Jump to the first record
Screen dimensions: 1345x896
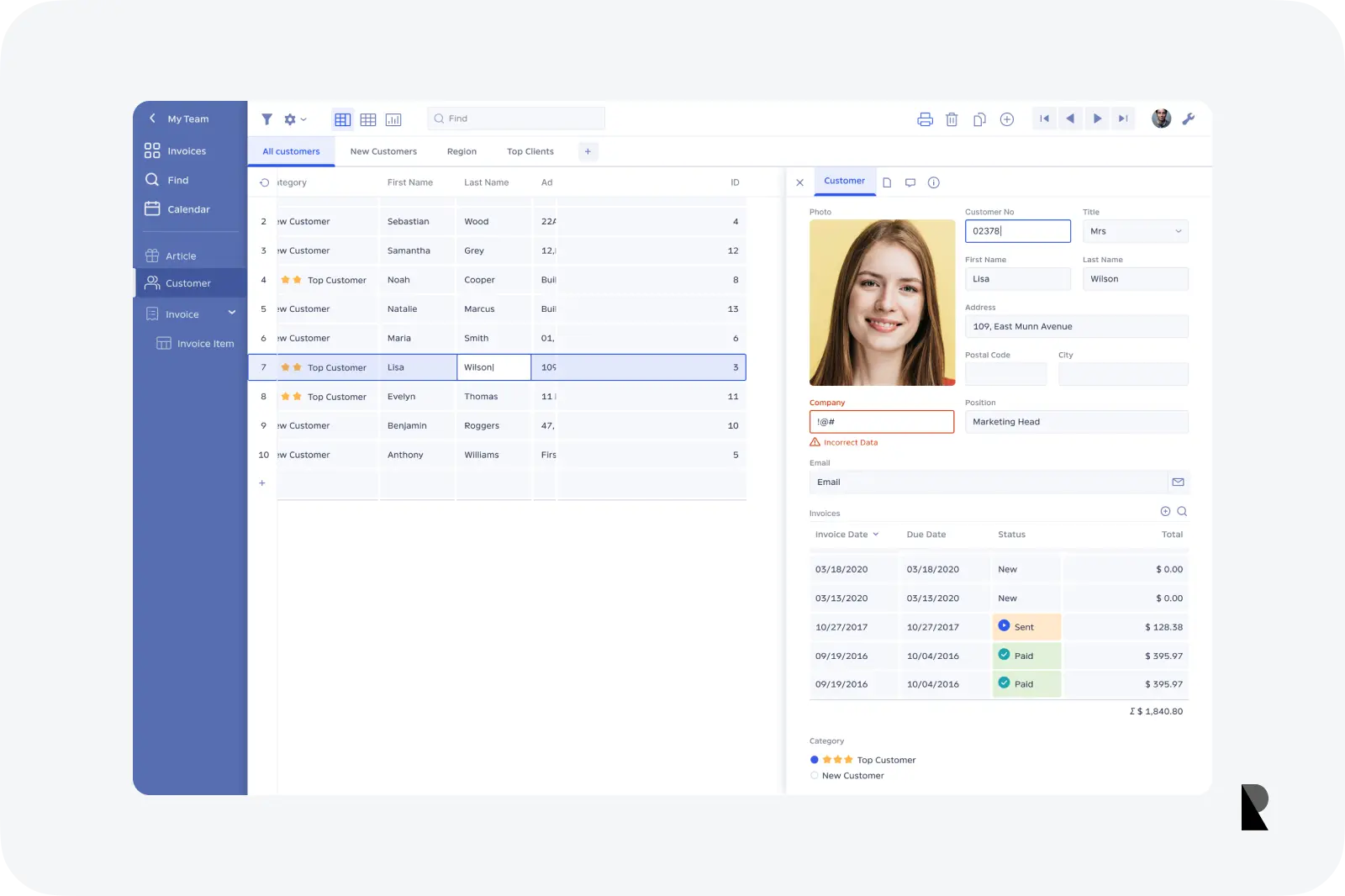tap(1044, 119)
